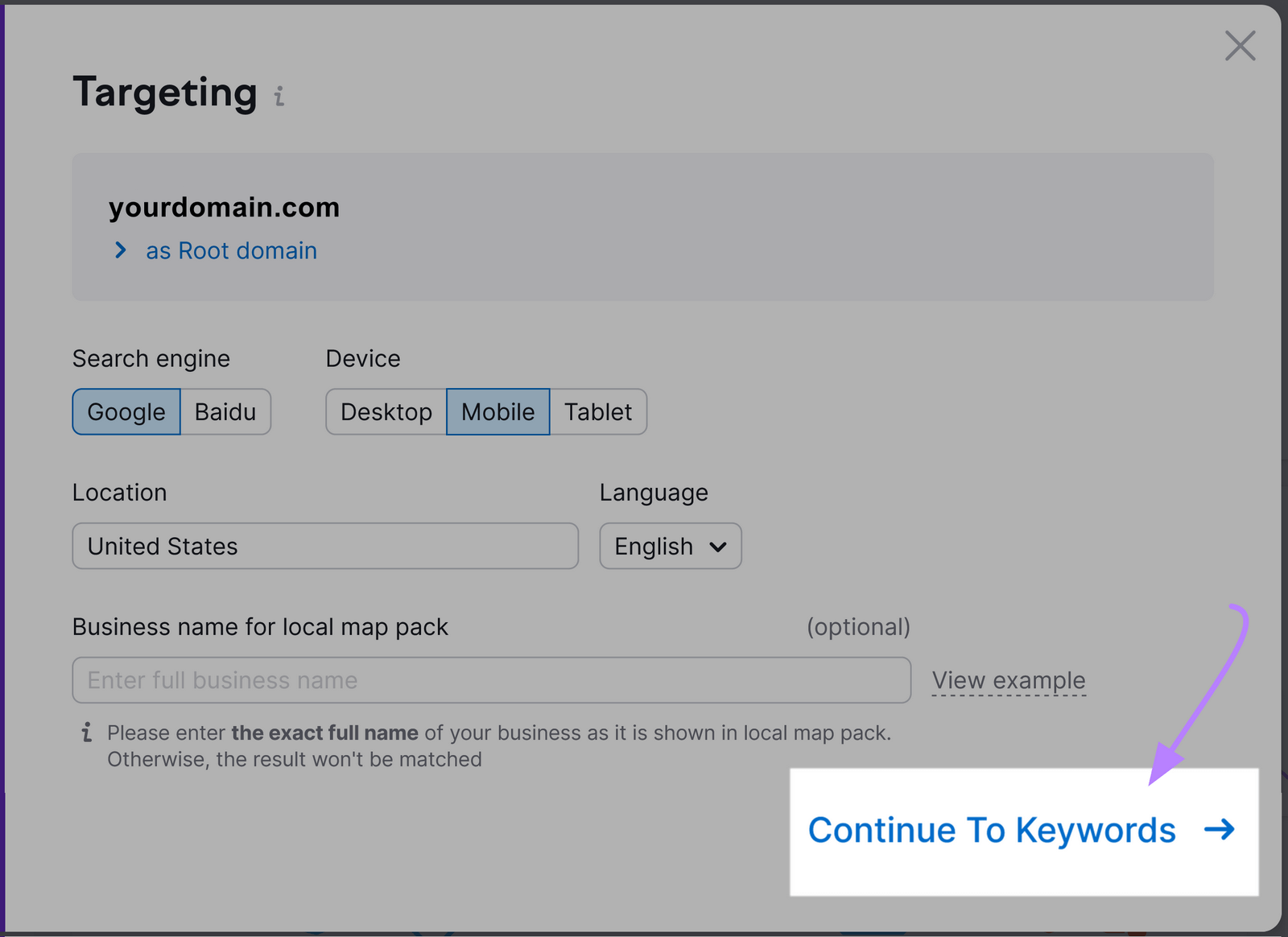Click the arrow on Continue To Keywords
The height and width of the screenshot is (937, 1288).
[1220, 831]
